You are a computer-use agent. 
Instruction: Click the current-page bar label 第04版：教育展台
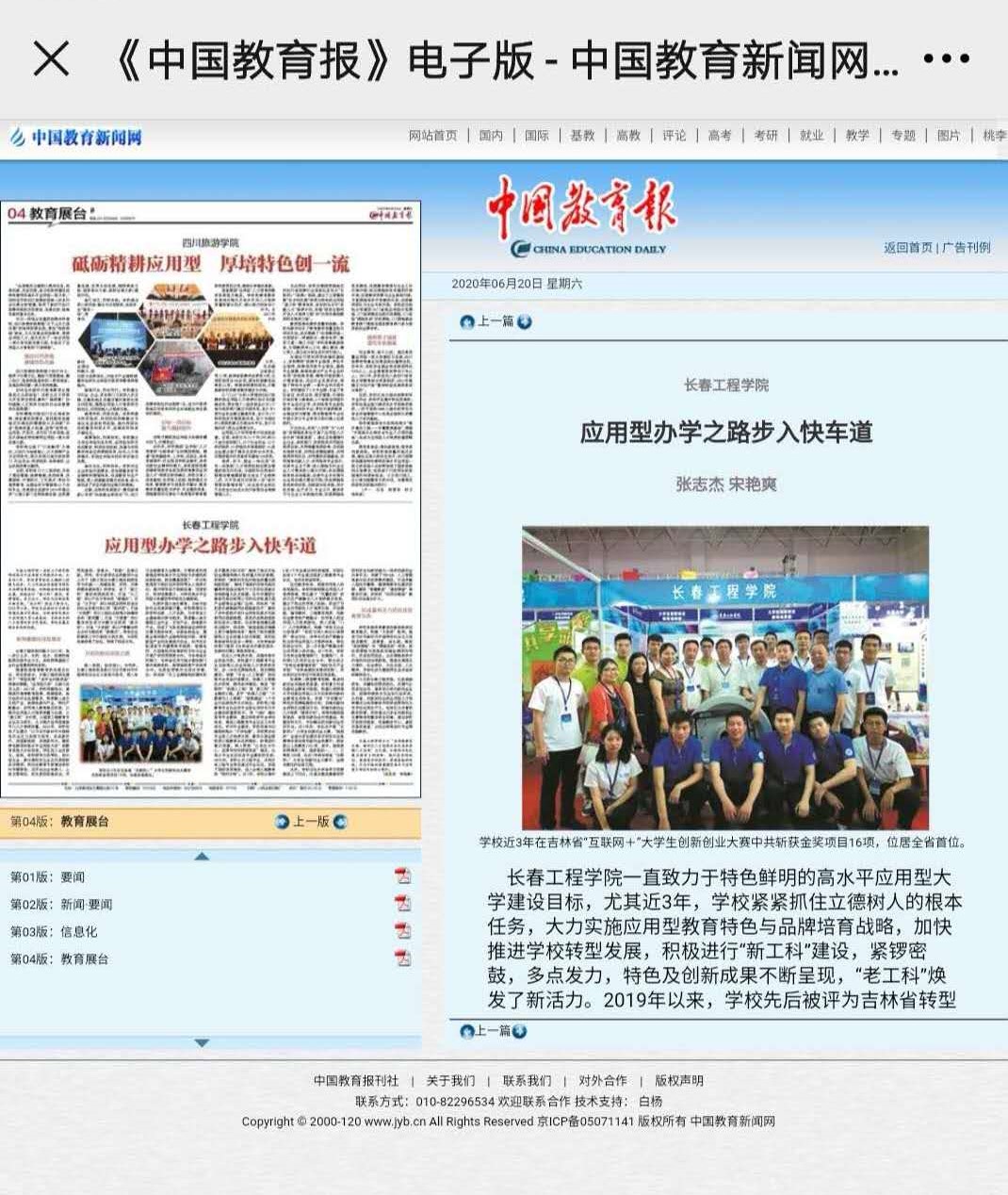click(59, 822)
